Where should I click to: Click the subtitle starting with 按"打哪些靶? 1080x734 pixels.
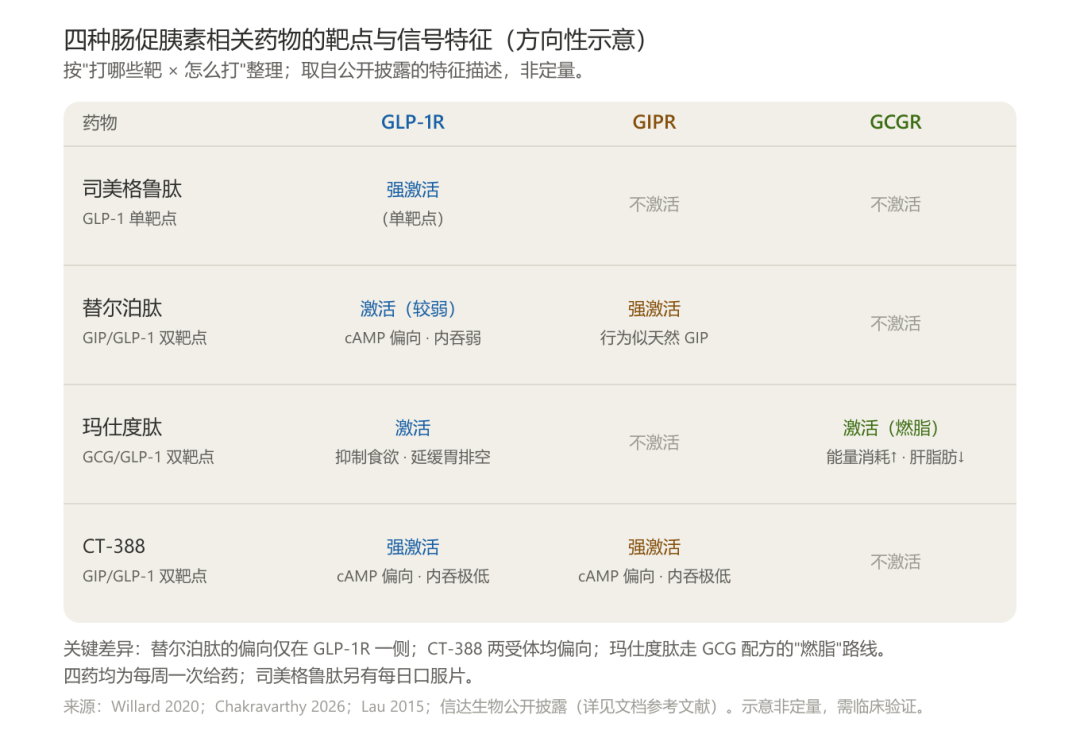pos(324,70)
